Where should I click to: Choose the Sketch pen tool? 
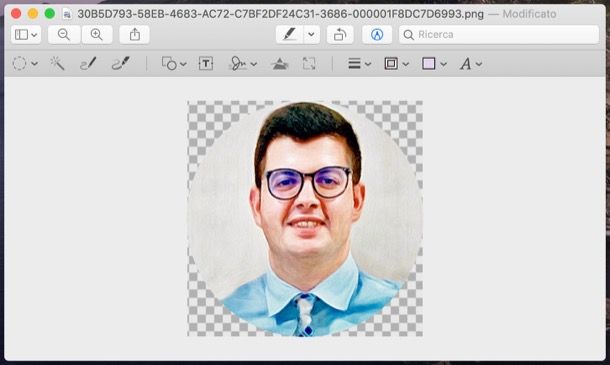(88, 63)
